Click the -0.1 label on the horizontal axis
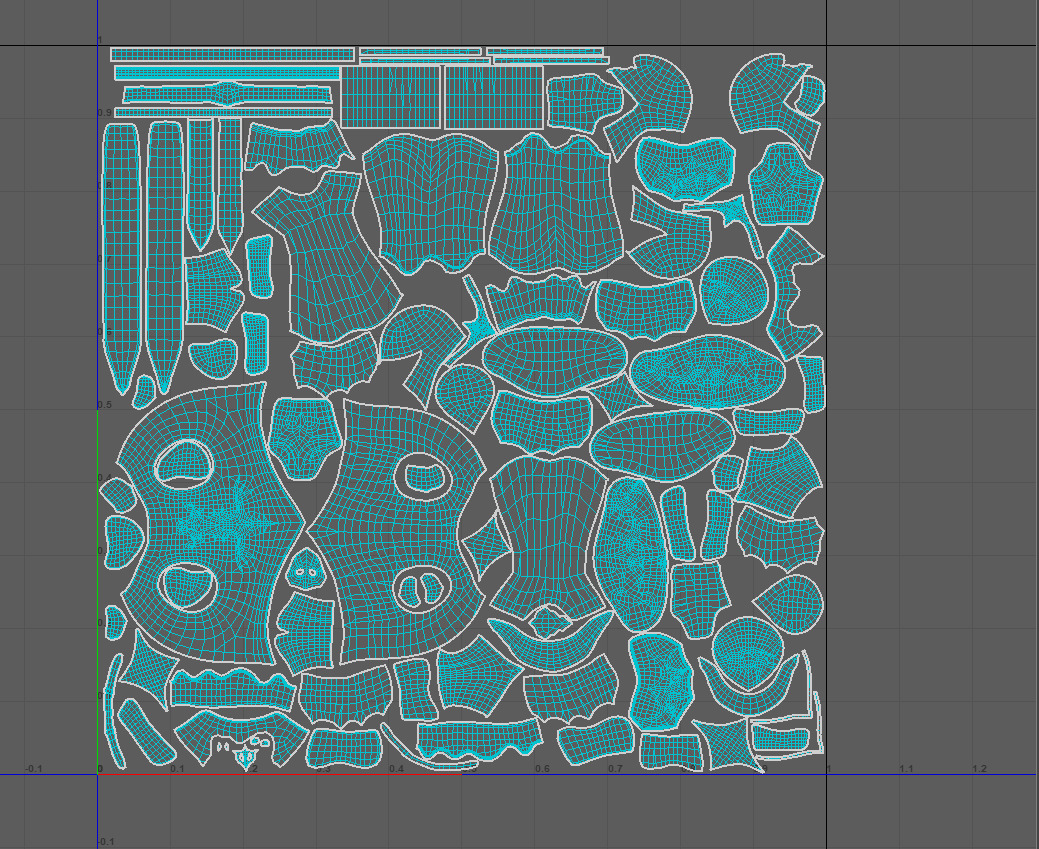1039x849 pixels. pyautogui.click(x=33, y=769)
